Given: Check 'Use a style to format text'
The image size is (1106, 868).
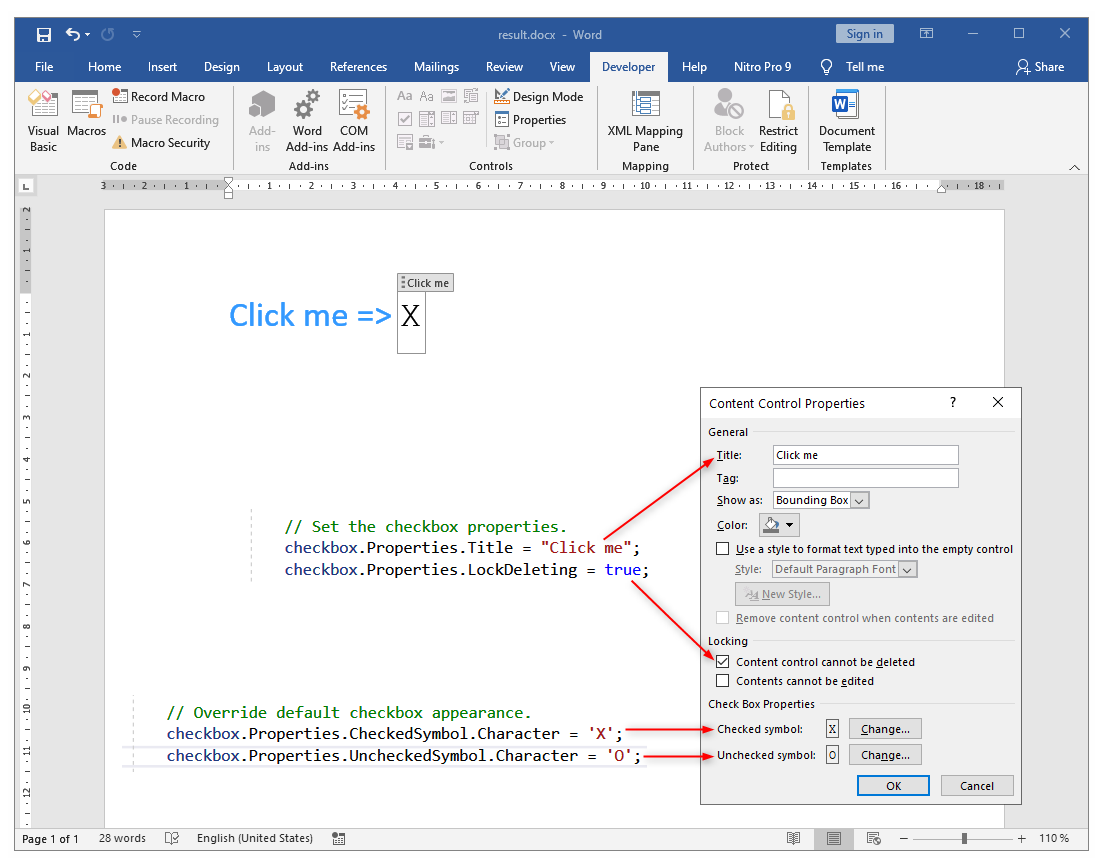Looking at the screenshot, I should point(723,548).
